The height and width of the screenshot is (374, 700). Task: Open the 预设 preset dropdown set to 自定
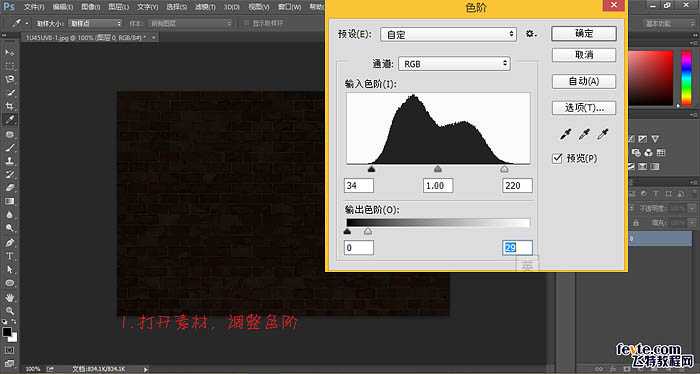pos(448,34)
